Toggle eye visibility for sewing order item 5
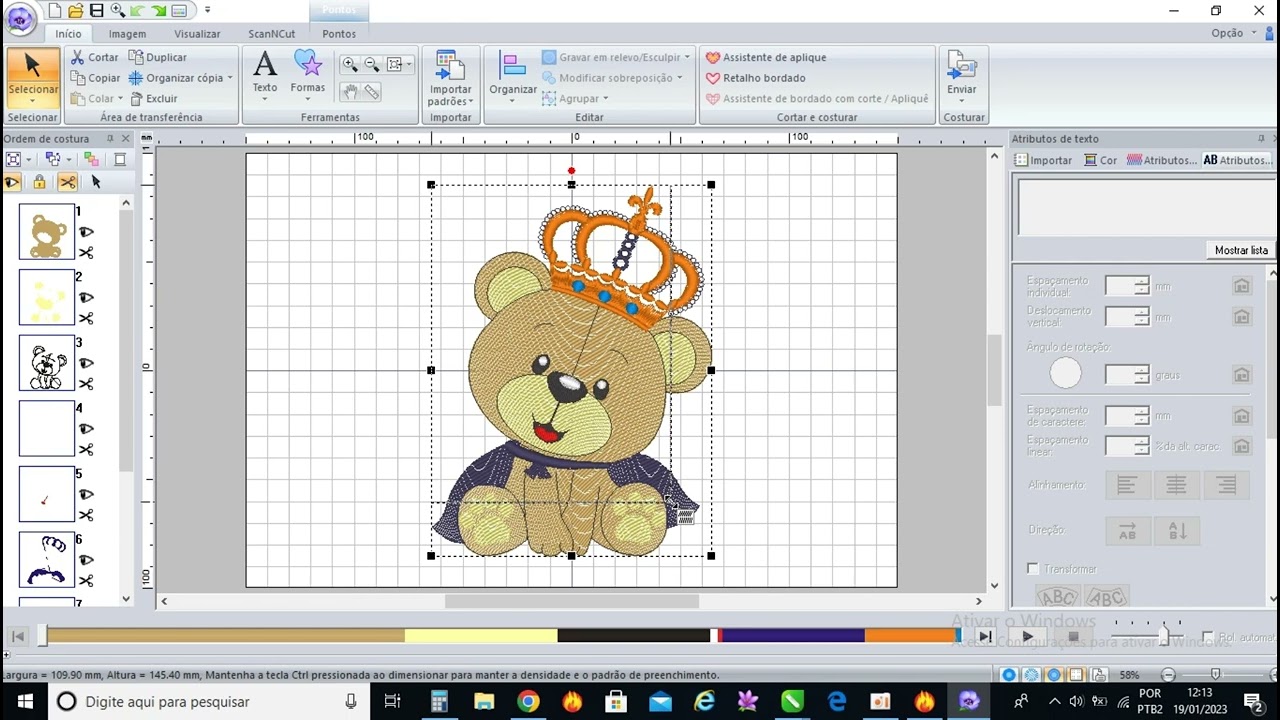This screenshot has height=720, width=1280. (86, 495)
